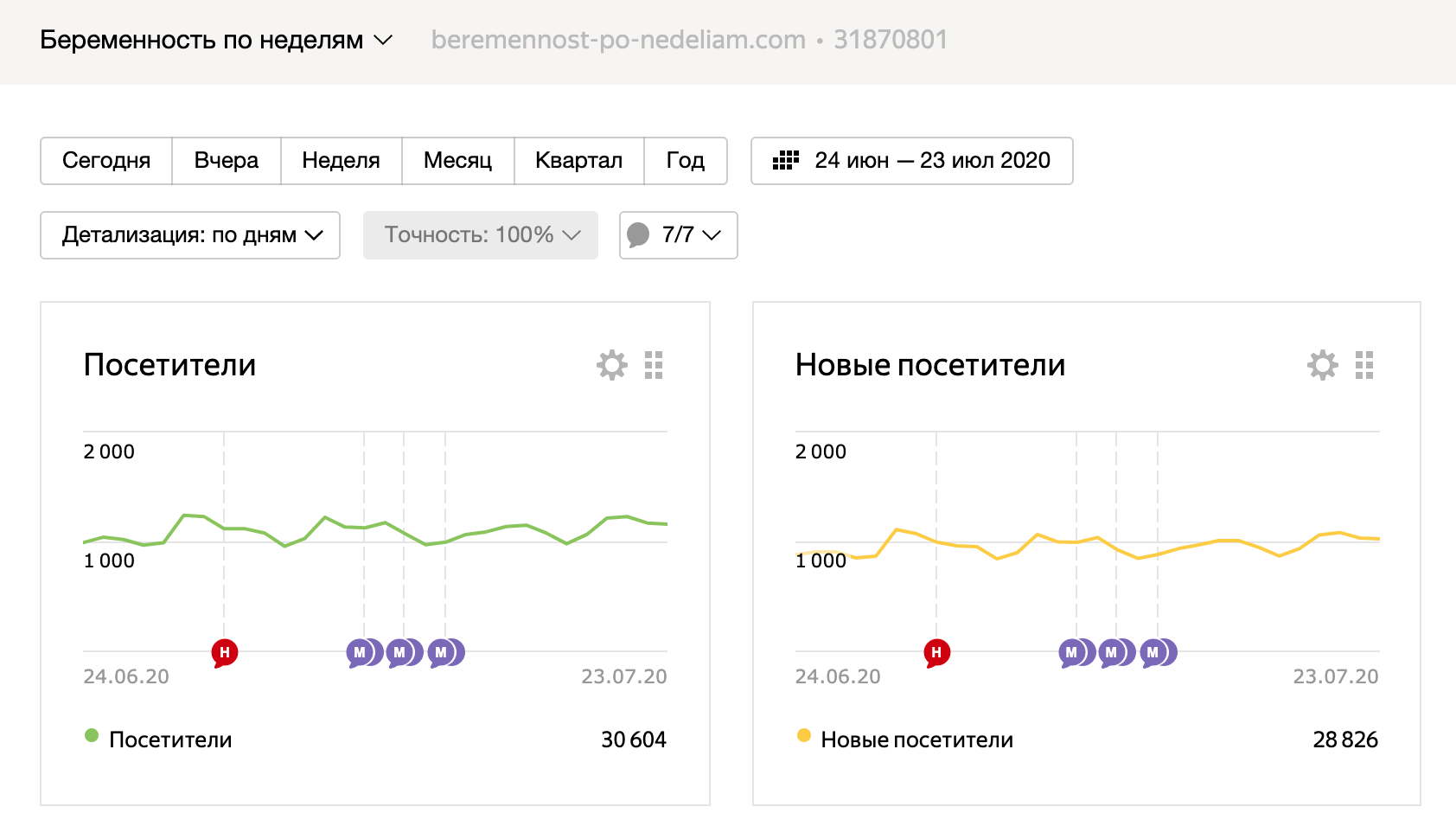Click drag-grid handle on Новые посетители widget
The height and width of the screenshot is (839, 1456).
tap(1364, 365)
